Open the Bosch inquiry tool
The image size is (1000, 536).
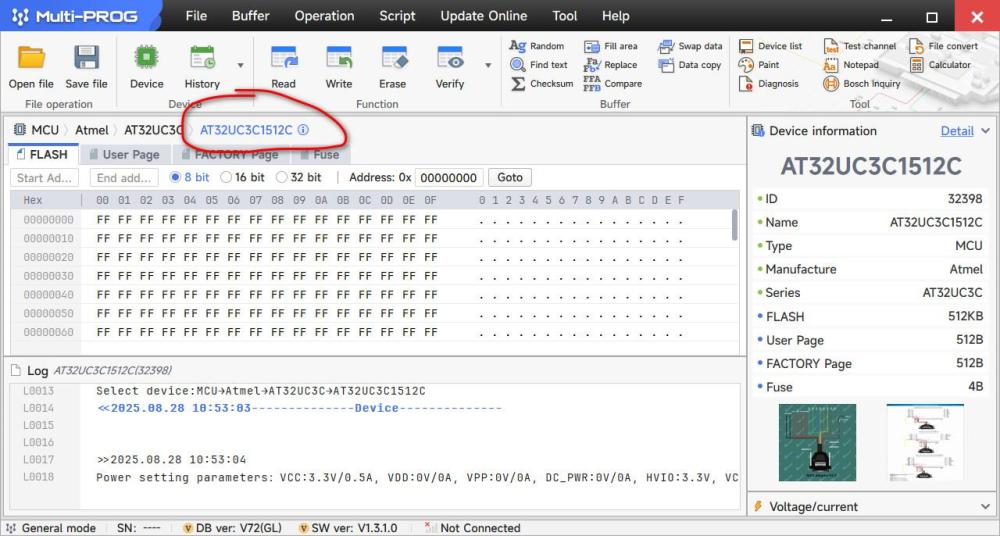[x=862, y=84]
